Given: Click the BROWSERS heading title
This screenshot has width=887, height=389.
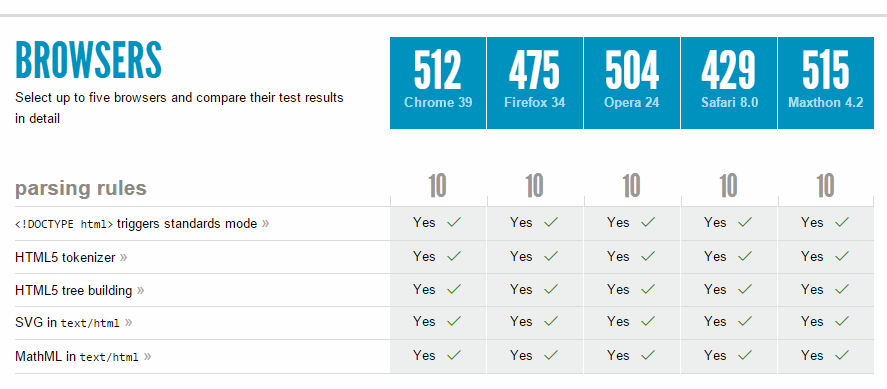Looking at the screenshot, I should click(x=88, y=59).
